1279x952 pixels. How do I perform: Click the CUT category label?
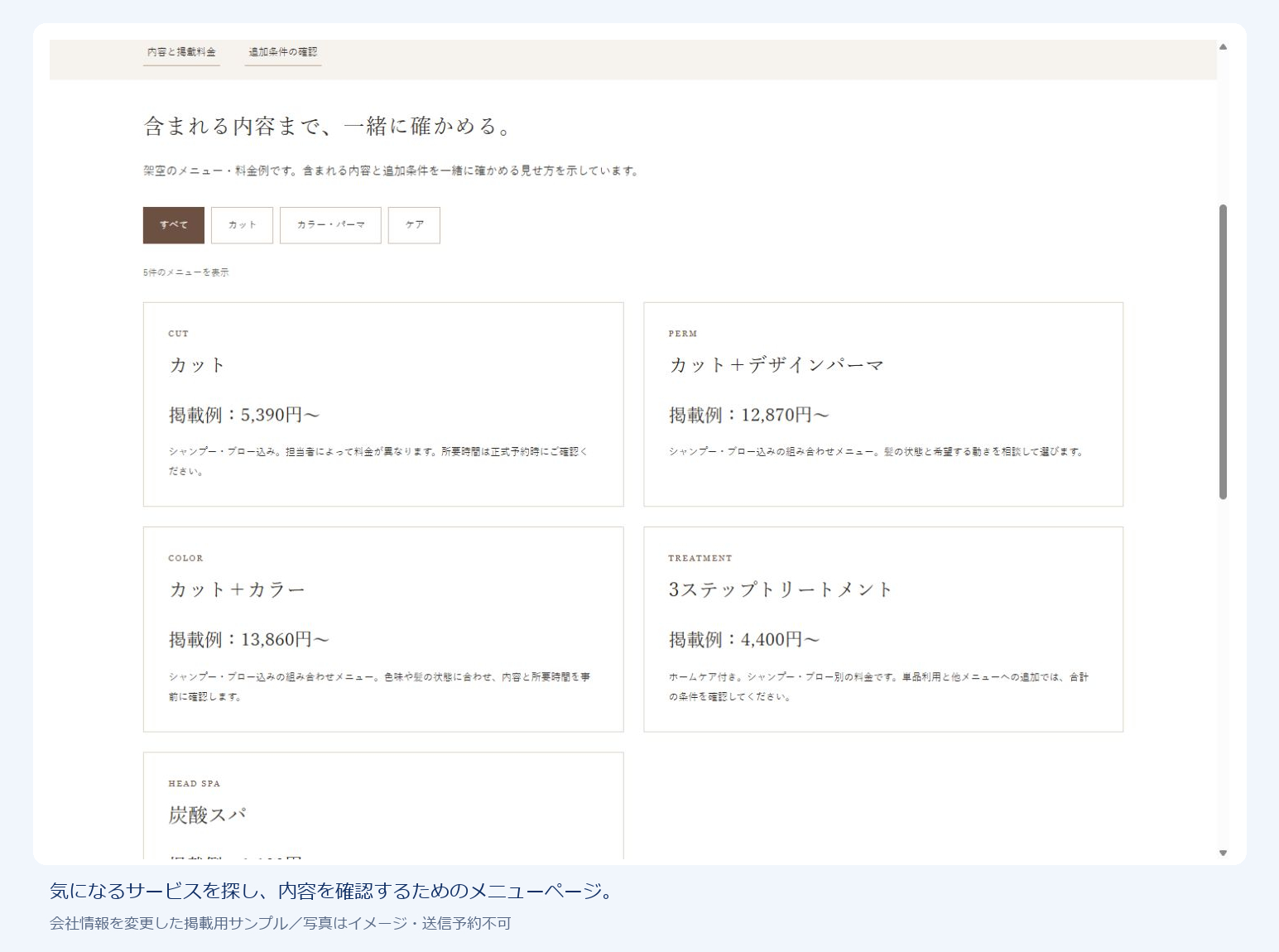pyautogui.click(x=178, y=334)
